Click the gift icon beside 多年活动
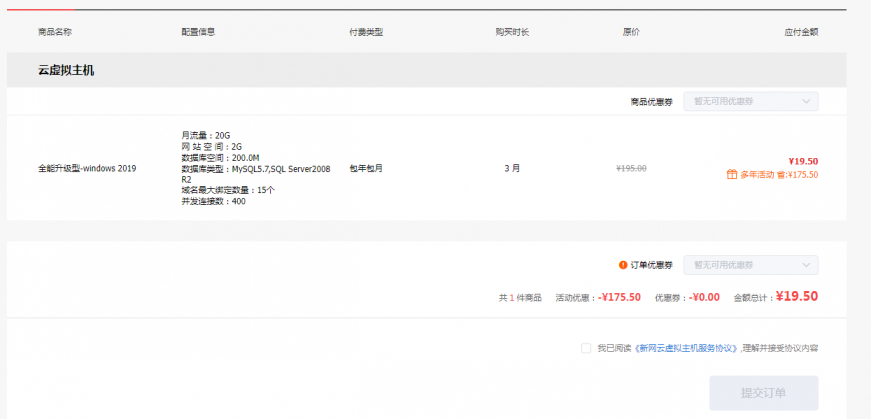 pyautogui.click(x=732, y=175)
